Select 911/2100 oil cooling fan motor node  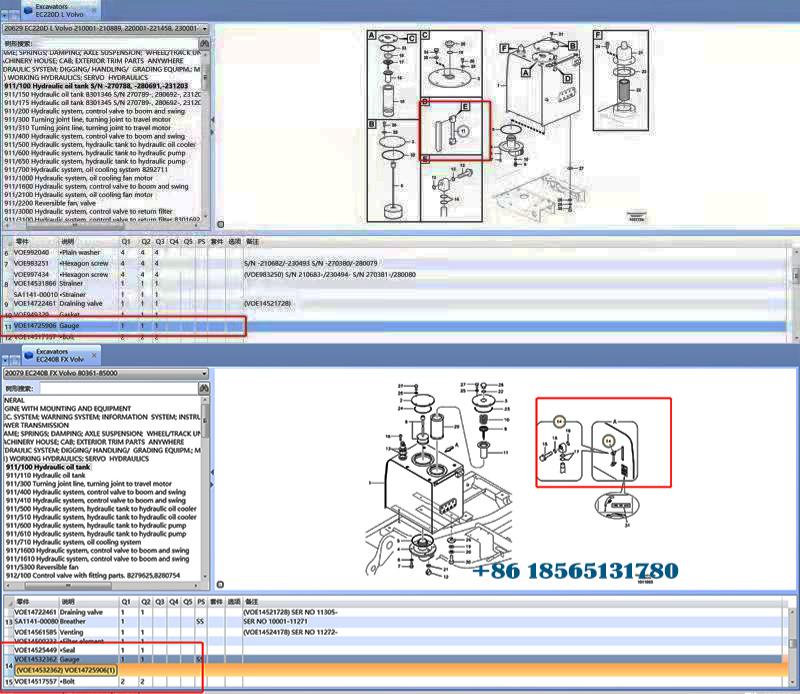(79, 194)
